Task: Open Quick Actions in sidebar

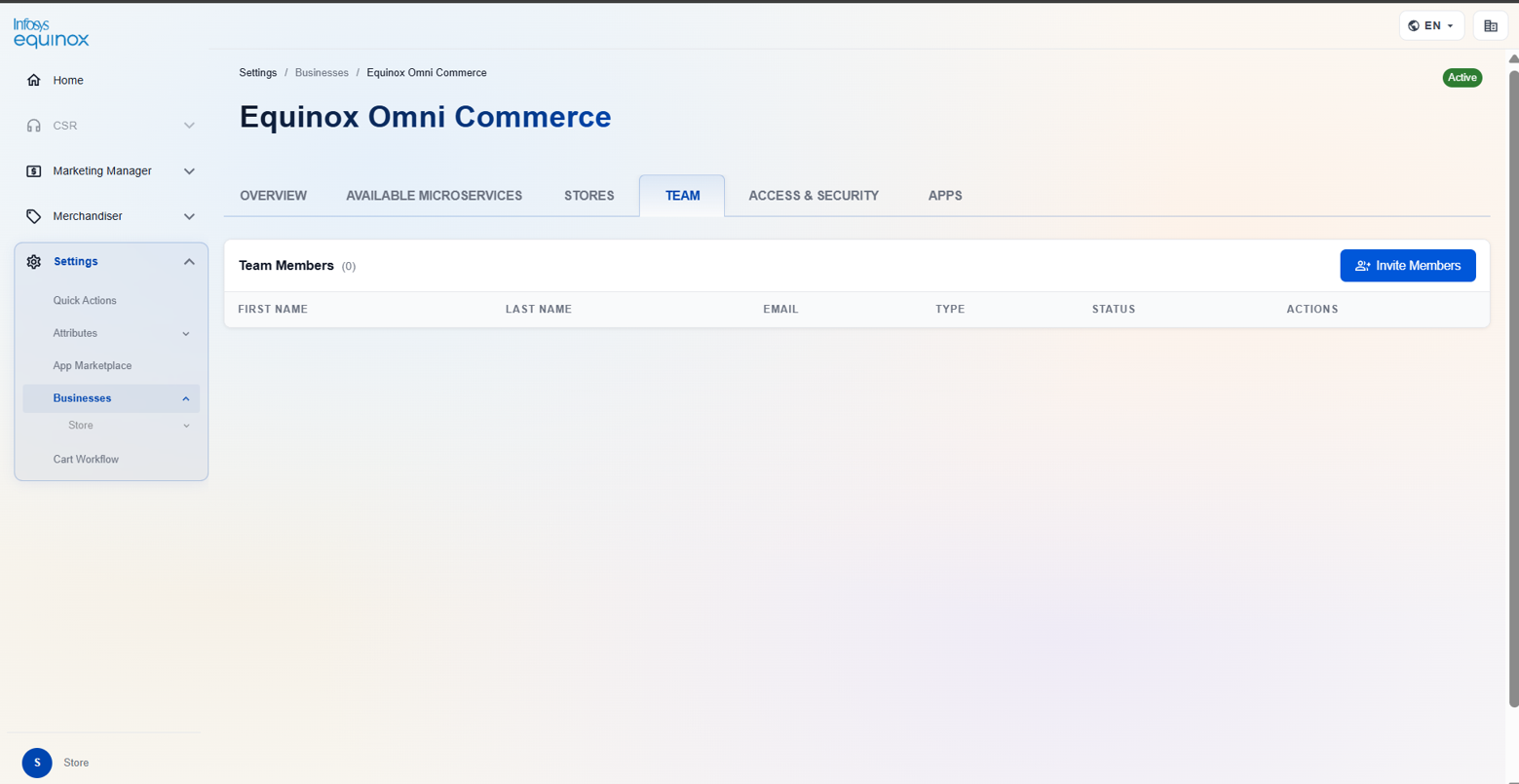Action: click(85, 301)
